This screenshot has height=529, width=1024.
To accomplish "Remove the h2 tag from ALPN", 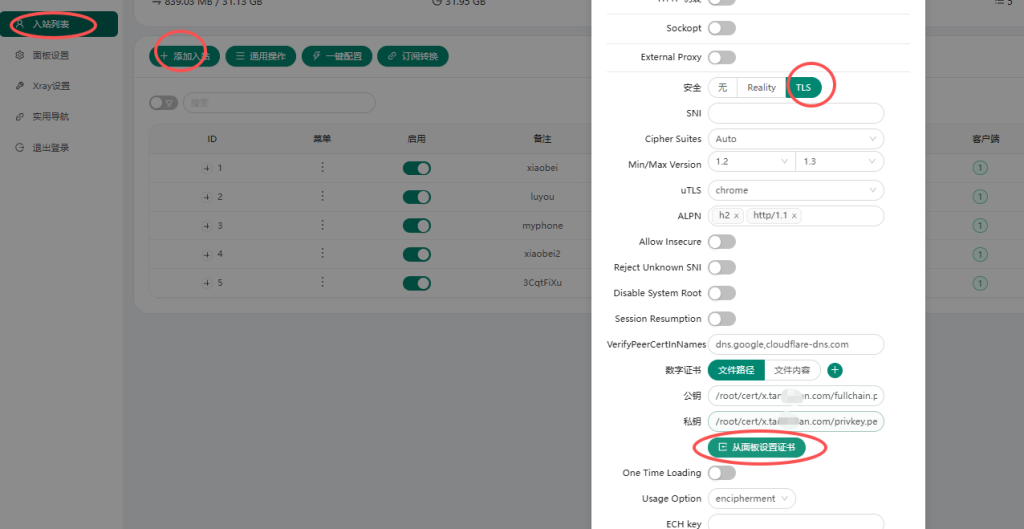I will point(737,216).
